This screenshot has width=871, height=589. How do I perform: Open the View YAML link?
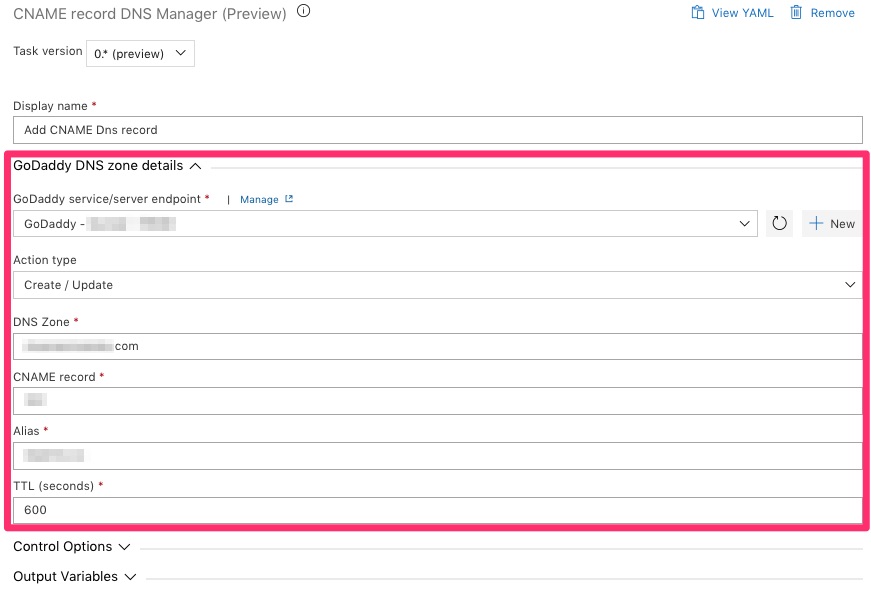click(x=732, y=13)
